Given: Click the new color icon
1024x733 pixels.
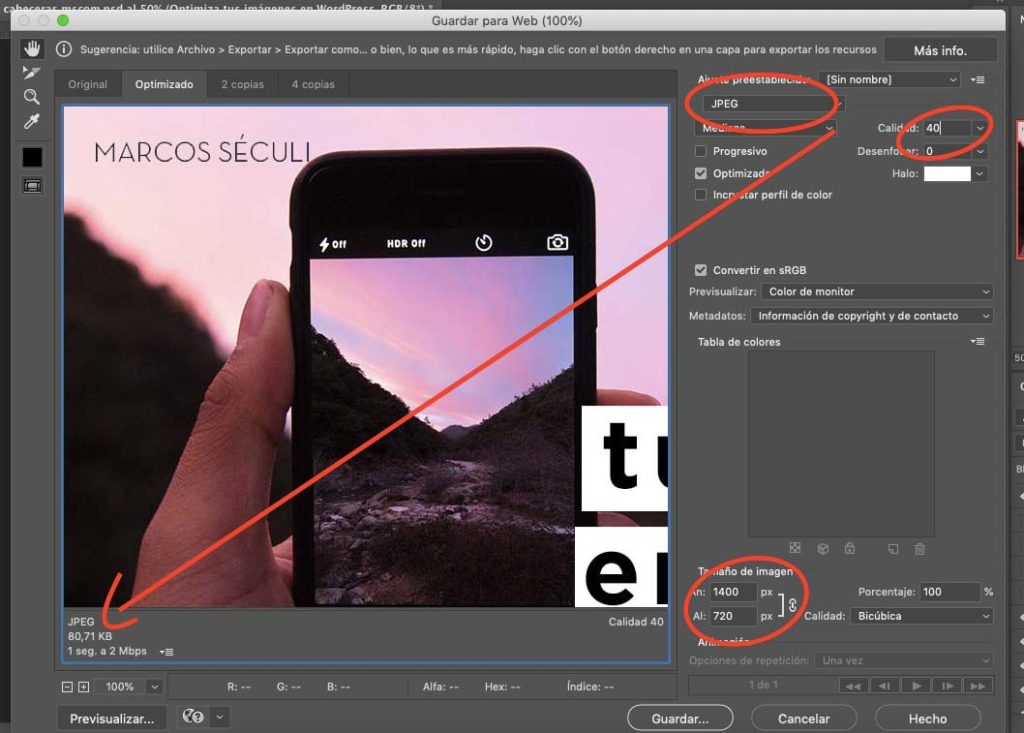Looking at the screenshot, I should [x=893, y=549].
